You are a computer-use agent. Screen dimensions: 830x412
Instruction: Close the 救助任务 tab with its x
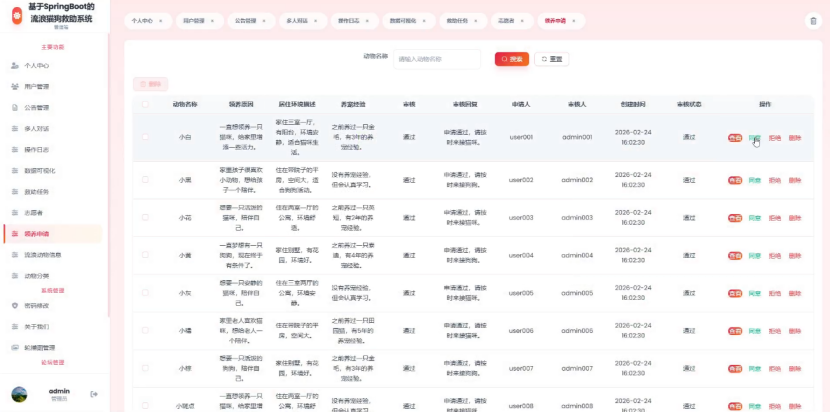coord(476,21)
